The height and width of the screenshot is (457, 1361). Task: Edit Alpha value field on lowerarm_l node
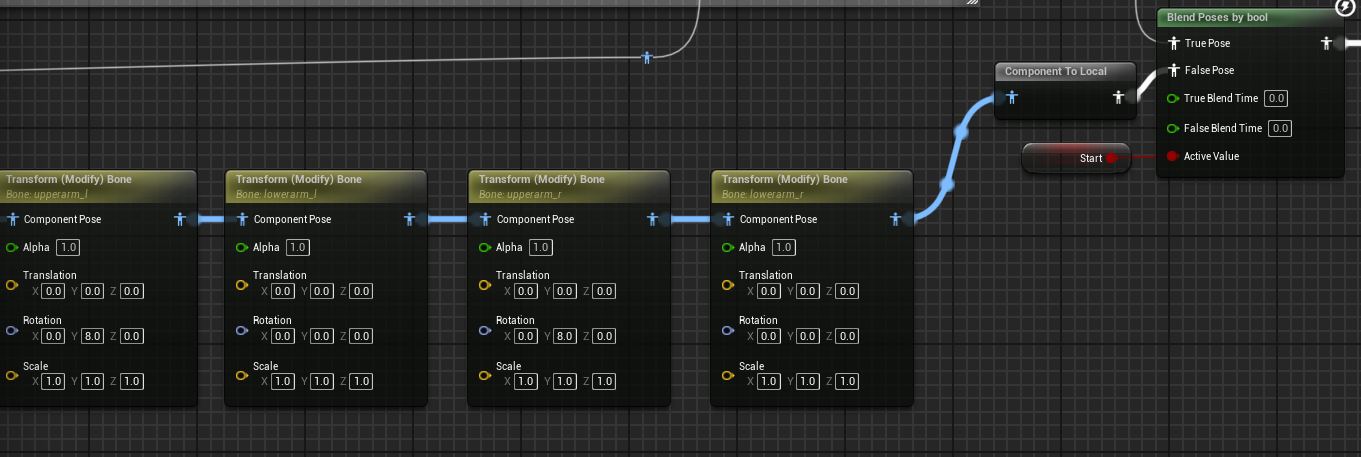(x=298, y=247)
